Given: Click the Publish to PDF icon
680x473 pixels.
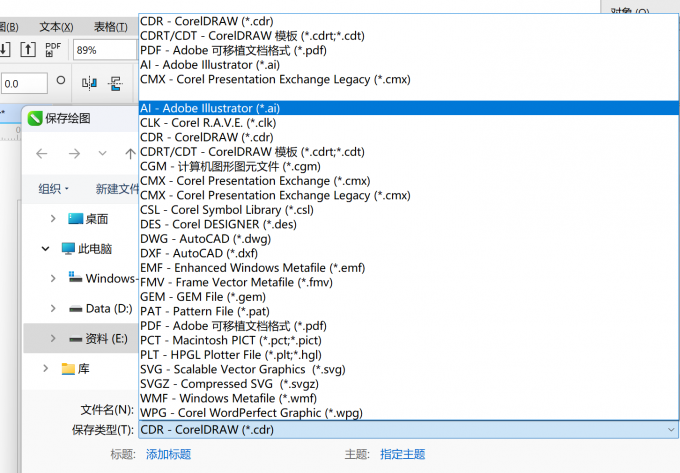Looking at the screenshot, I should [53, 49].
